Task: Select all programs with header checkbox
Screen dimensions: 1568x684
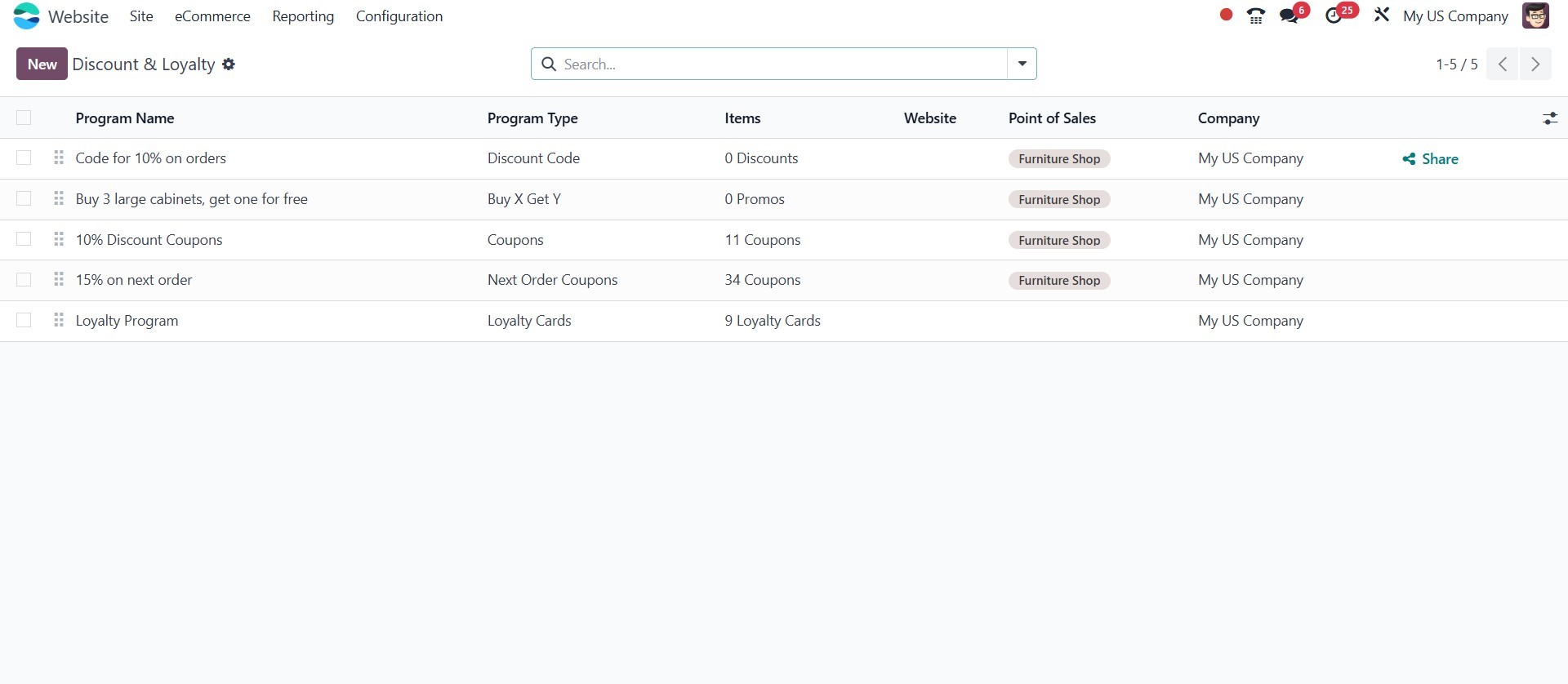Action: [24, 118]
